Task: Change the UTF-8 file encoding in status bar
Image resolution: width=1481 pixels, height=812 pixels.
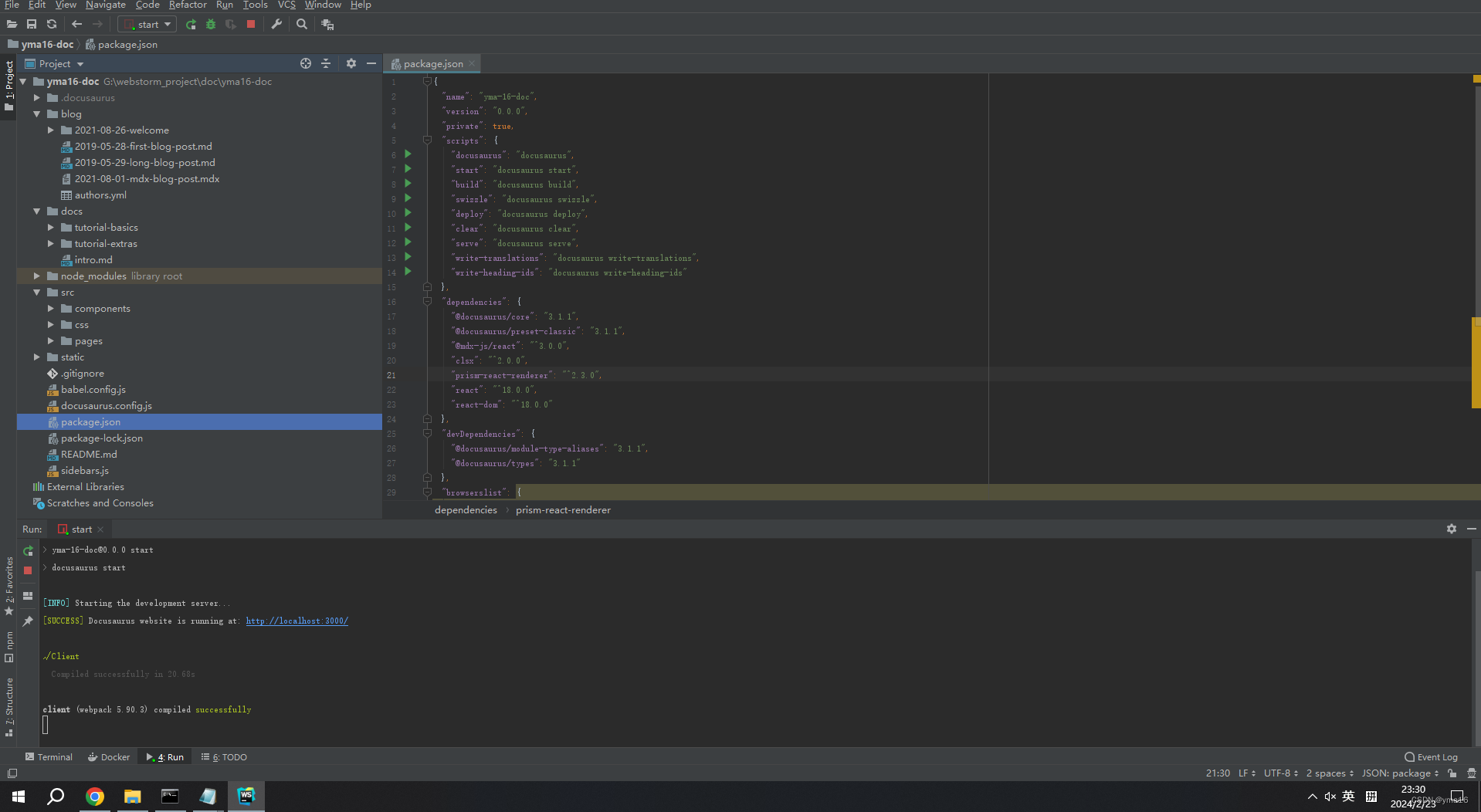Action: point(1281,773)
